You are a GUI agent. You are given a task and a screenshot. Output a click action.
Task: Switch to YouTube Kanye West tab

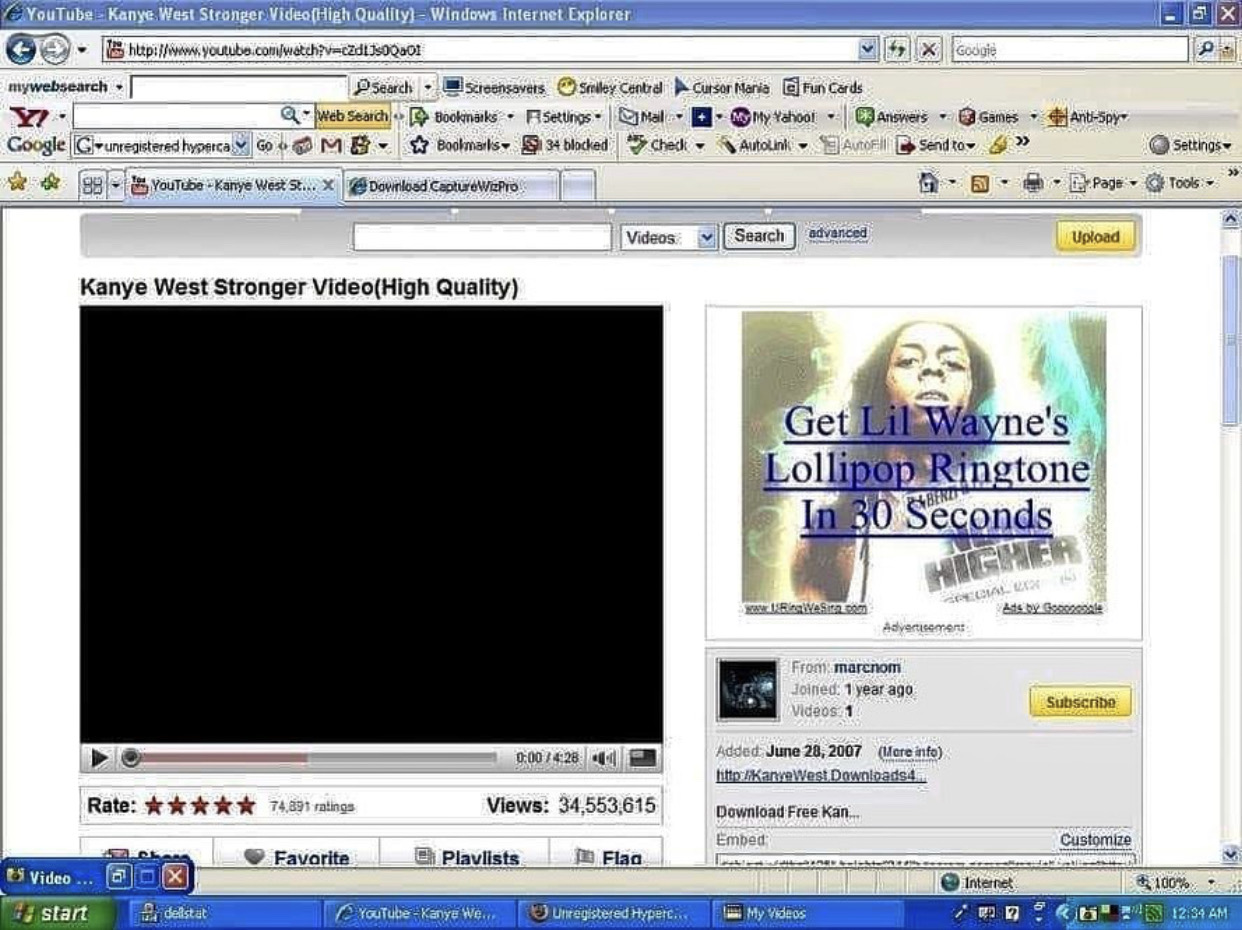point(233,185)
